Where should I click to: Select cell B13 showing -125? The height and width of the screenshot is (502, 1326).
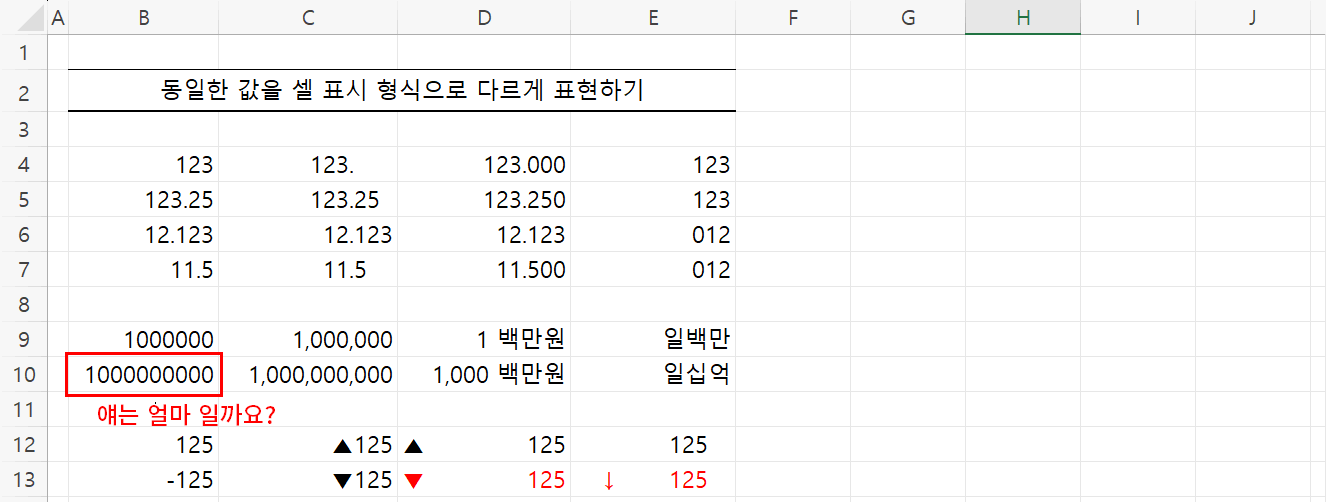[144, 480]
